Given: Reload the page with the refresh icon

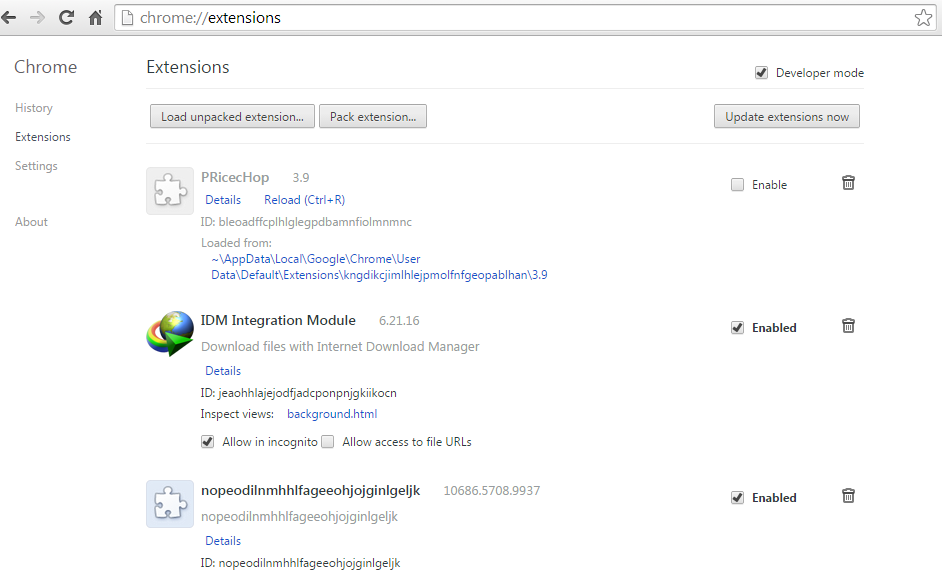Looking at the screenshot, I should click(x=66, y=17).
